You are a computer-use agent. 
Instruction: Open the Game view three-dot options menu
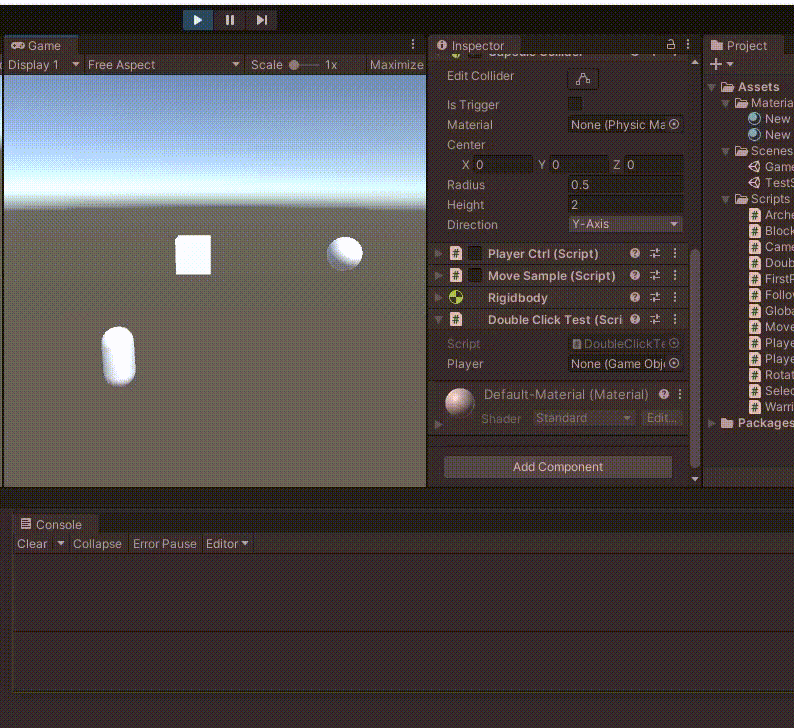coord(413,45)
